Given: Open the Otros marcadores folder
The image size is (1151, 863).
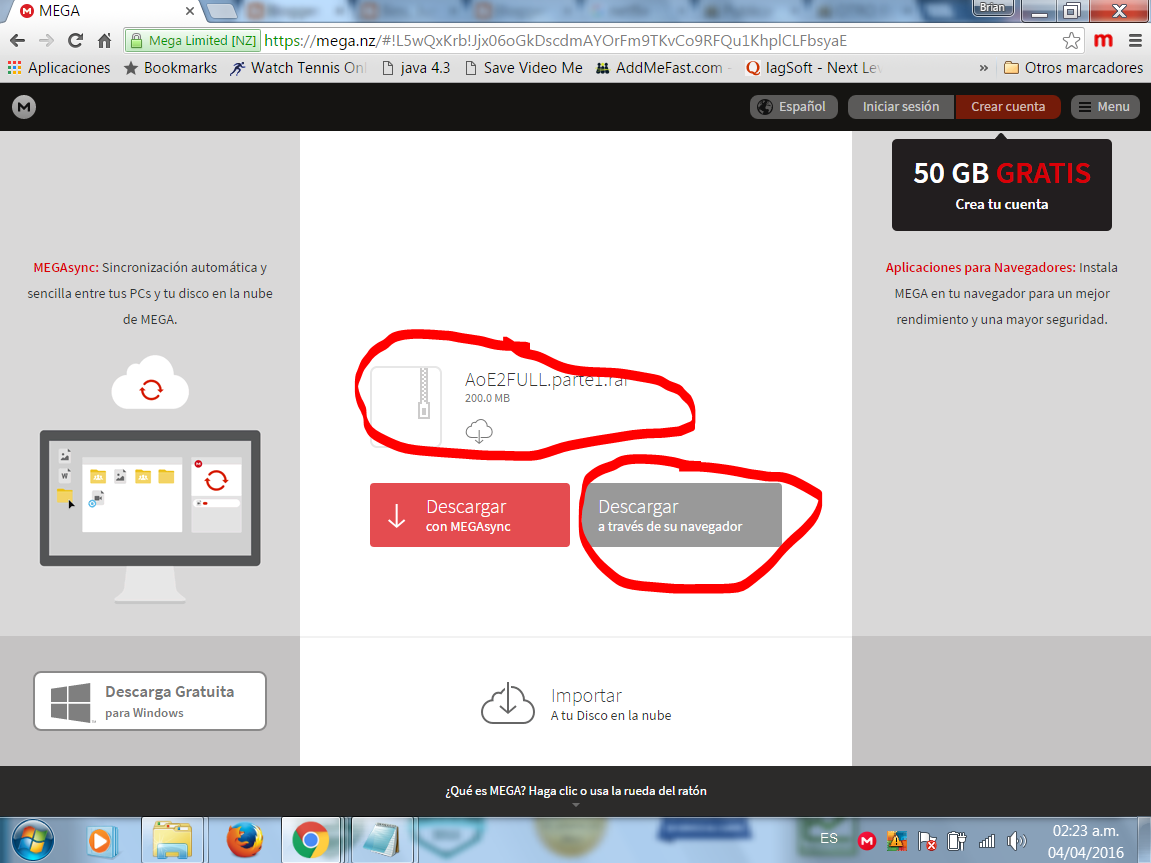Looking at the screenshot, I should point(1073,68).
